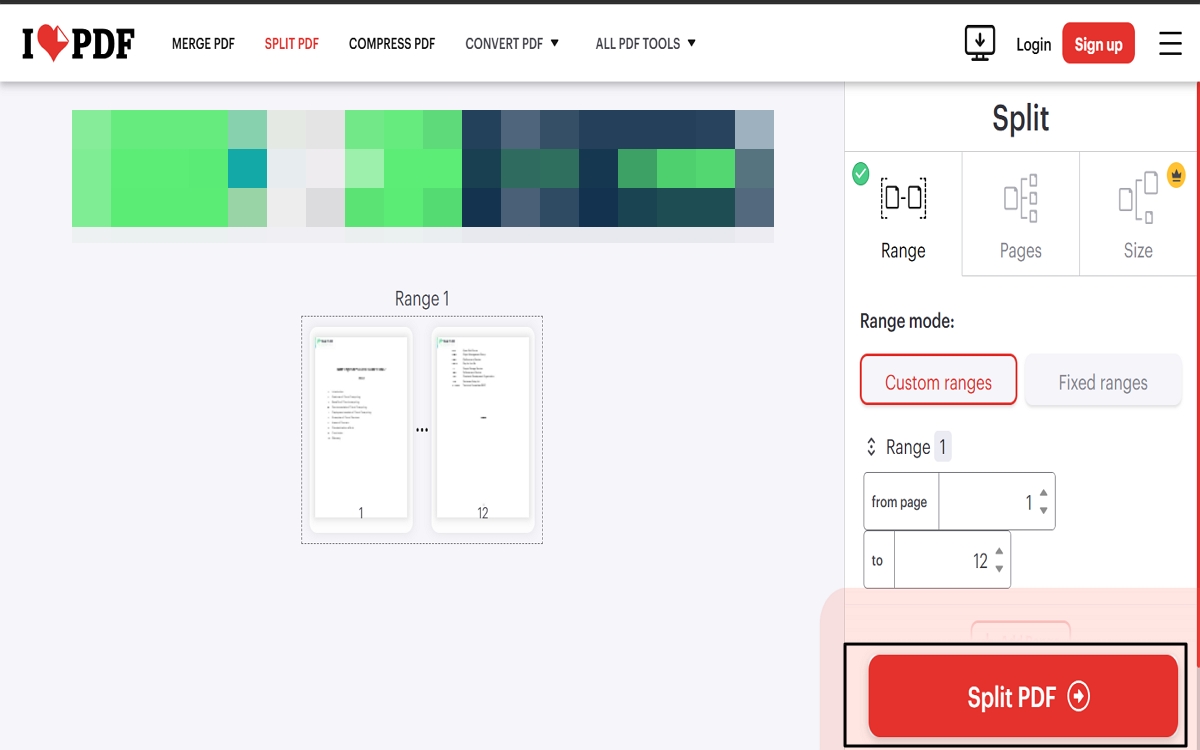Open the CONVERT PDF dropdown
This screenshot has height=750, width=1200.
(512, 43)
